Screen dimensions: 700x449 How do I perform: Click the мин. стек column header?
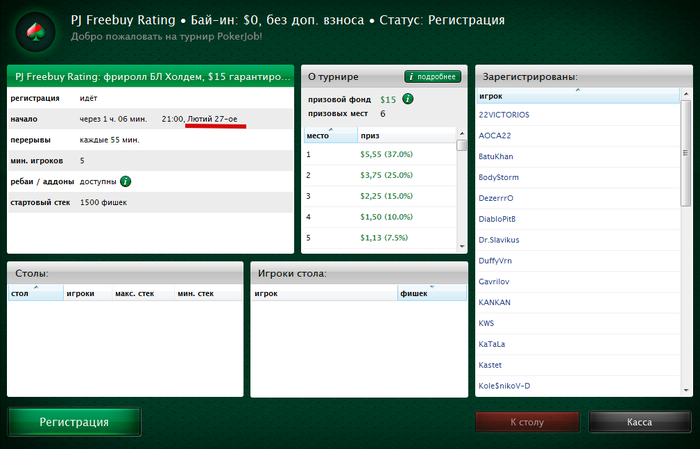coord(208,293)
